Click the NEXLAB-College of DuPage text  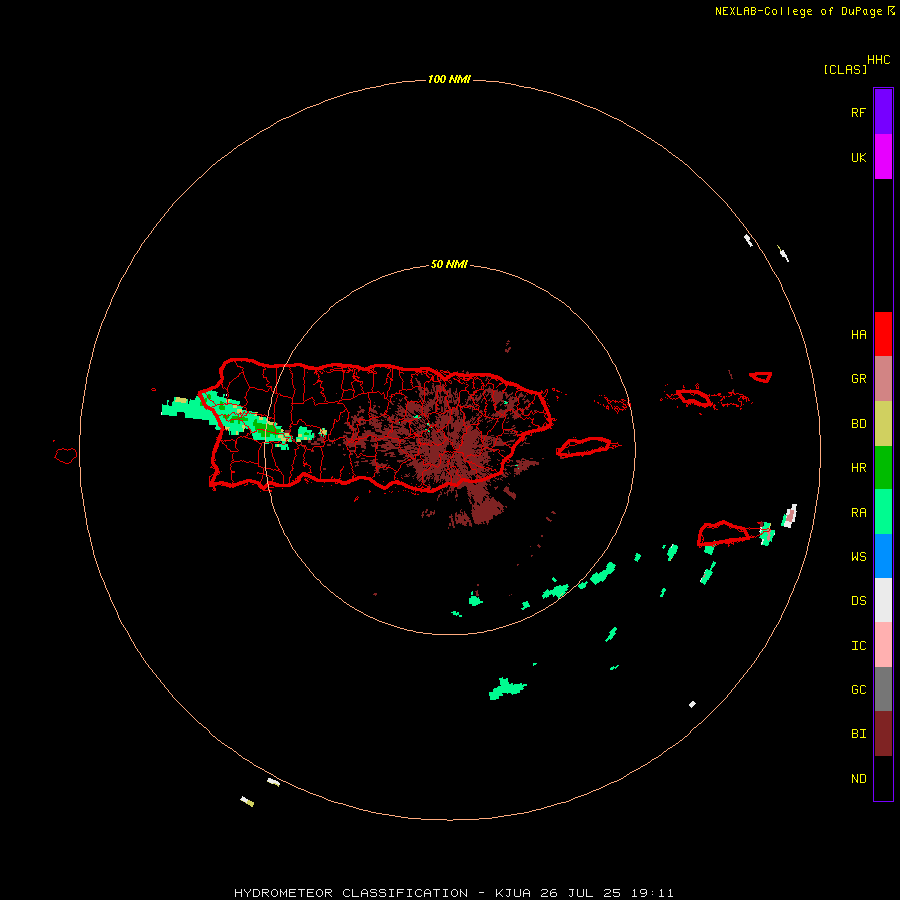tap(798, 11)
